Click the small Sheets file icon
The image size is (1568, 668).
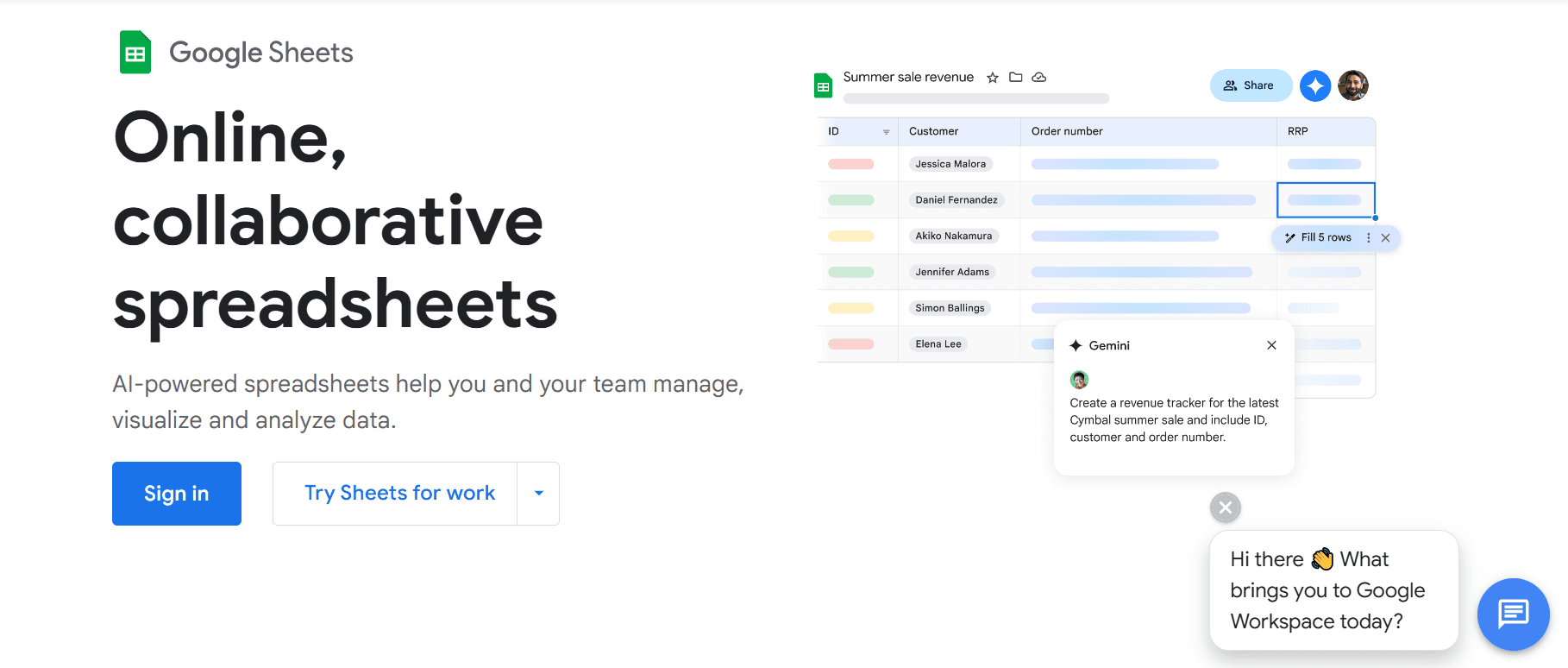tap(824, 85)
